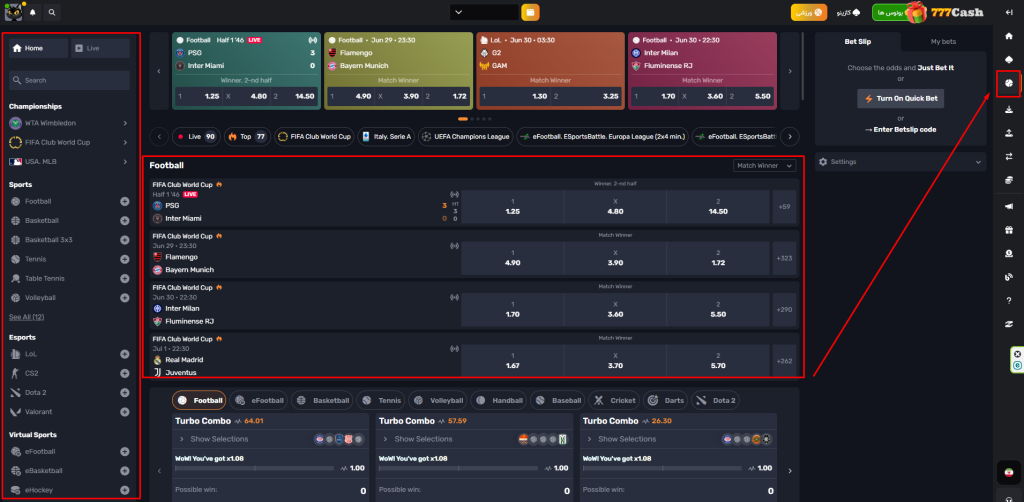Click the plus icon next to eFootball in Virtual Sports
Viewport: 1024px width, 502px height.
124,451
